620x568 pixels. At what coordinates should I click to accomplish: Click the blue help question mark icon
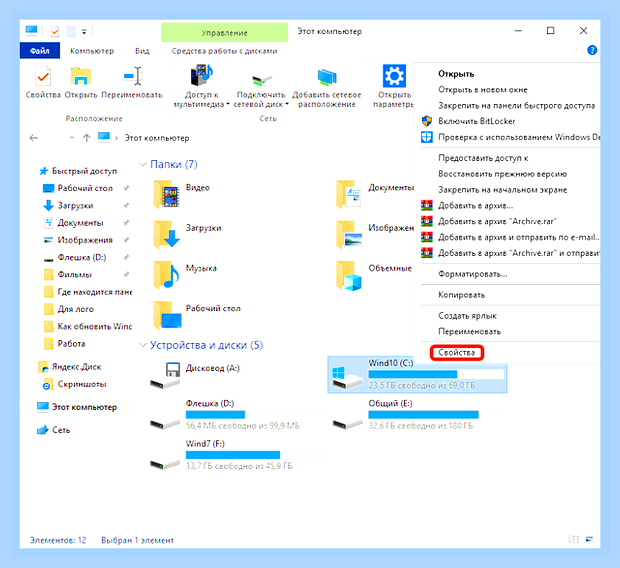click(x=592, y=50)
